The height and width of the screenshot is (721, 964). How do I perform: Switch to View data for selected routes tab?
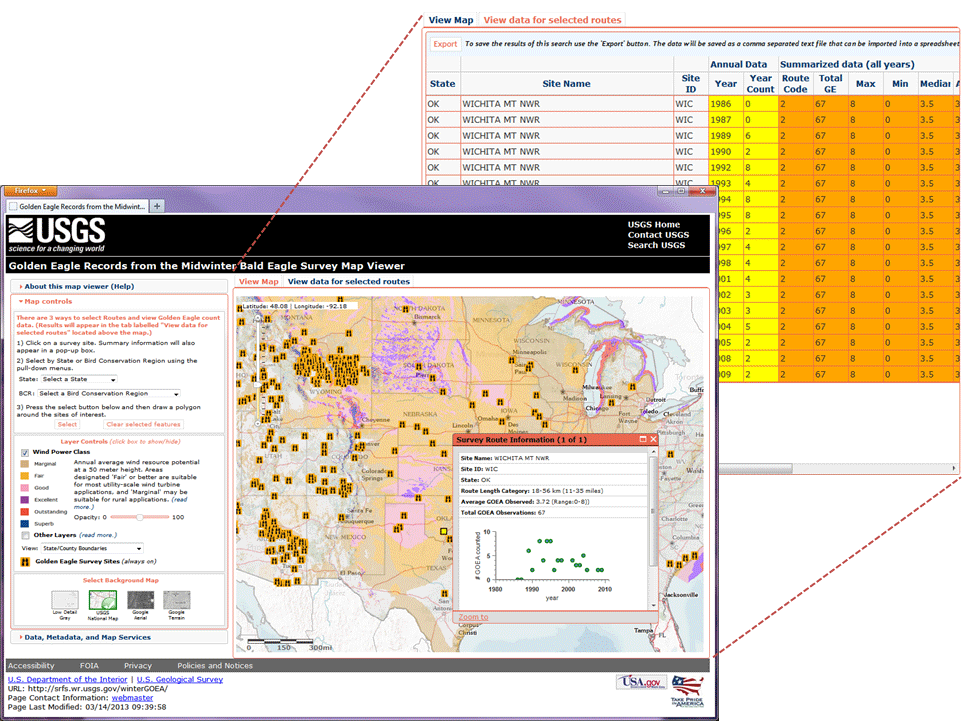[348, 282]
